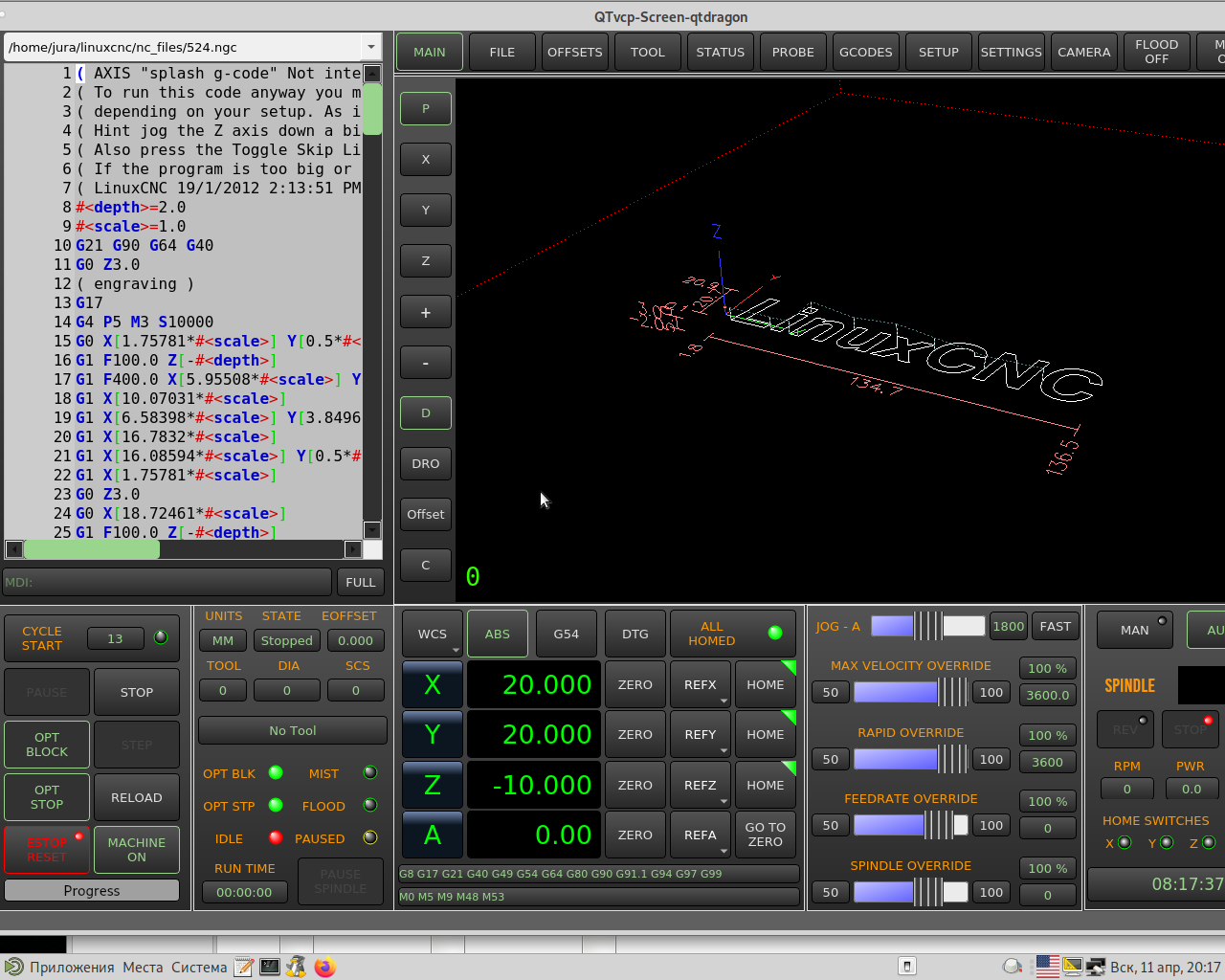Click ZERO for the X axis
This screenshot has width=1225, height=980.
click(x=635, y=684)
